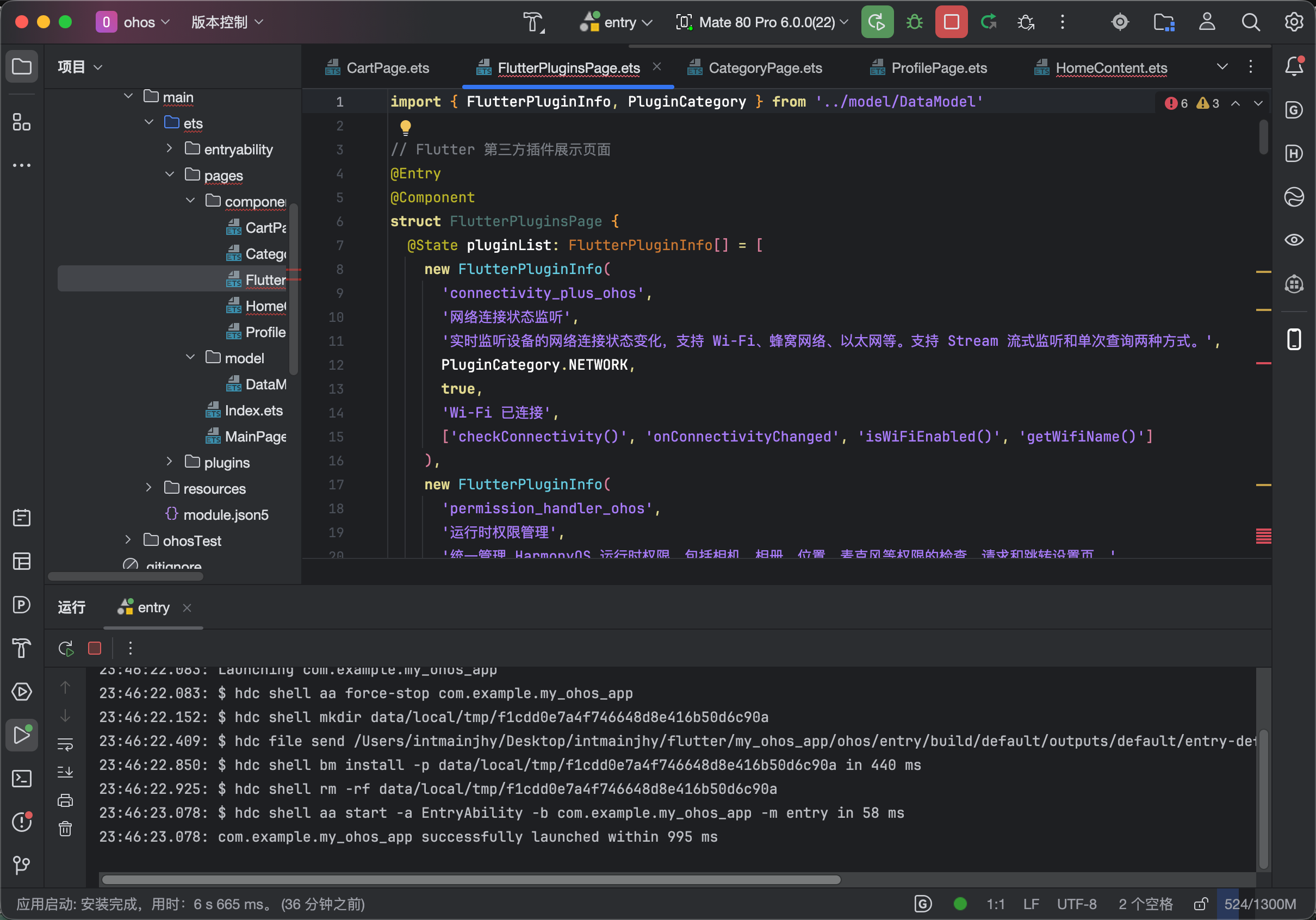1316x920 pixels.
Task: Click UTF-8 encoding in status bar
Action: (x=1076, y=904)
